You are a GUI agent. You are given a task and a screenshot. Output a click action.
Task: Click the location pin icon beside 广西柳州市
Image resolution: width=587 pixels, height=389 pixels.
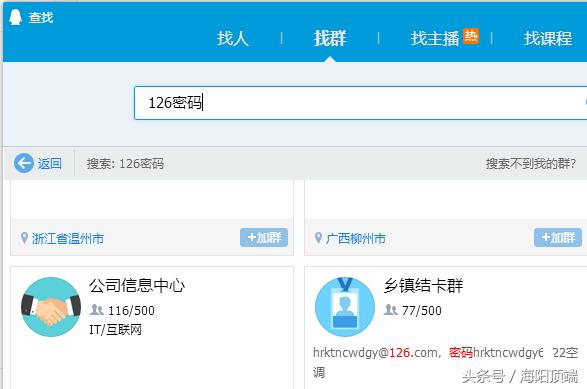[318, 238]
